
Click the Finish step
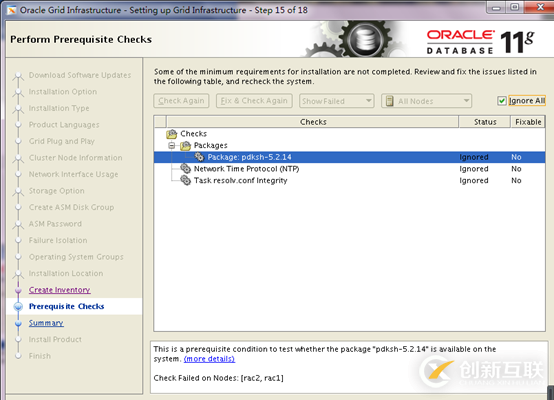pyautogui.click(x=40, y=356)
